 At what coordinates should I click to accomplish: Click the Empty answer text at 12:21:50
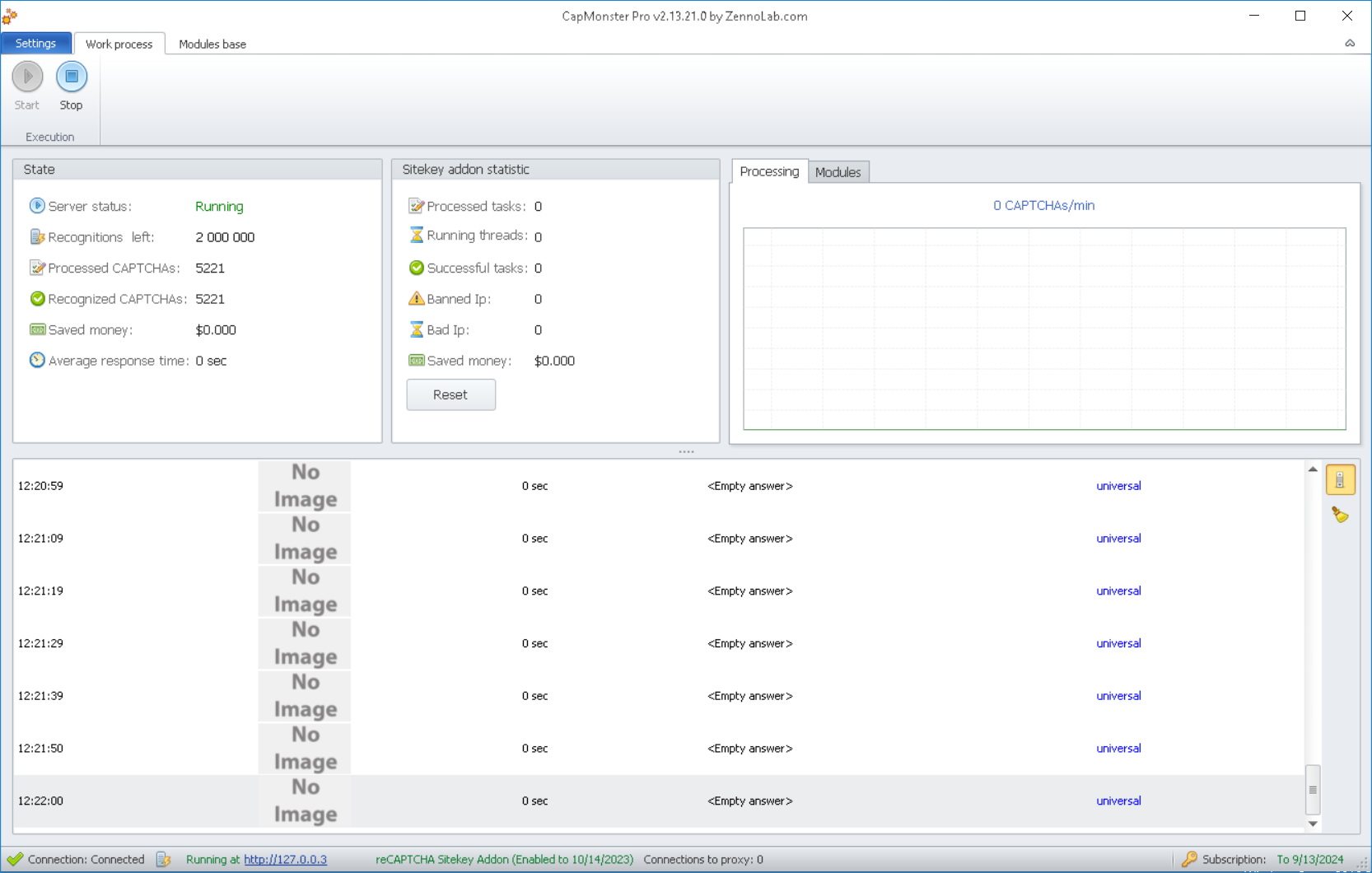pos(750,749)
